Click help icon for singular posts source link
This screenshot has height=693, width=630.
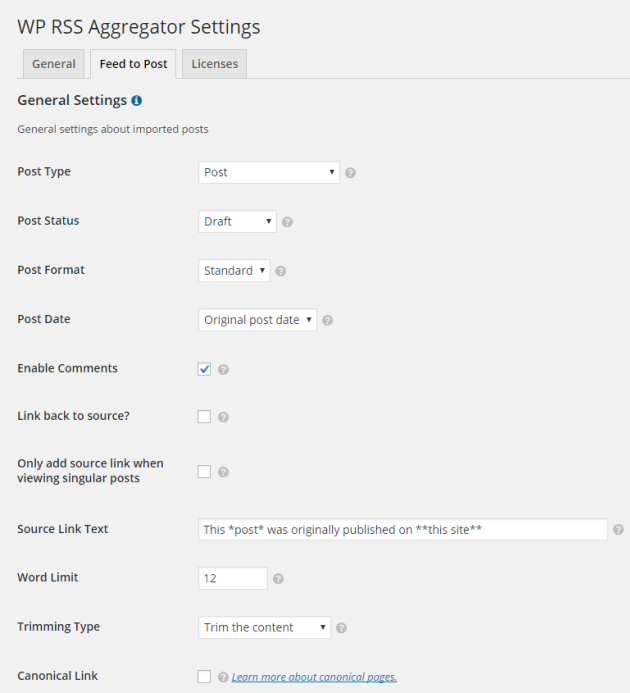[x=223, y=472]
